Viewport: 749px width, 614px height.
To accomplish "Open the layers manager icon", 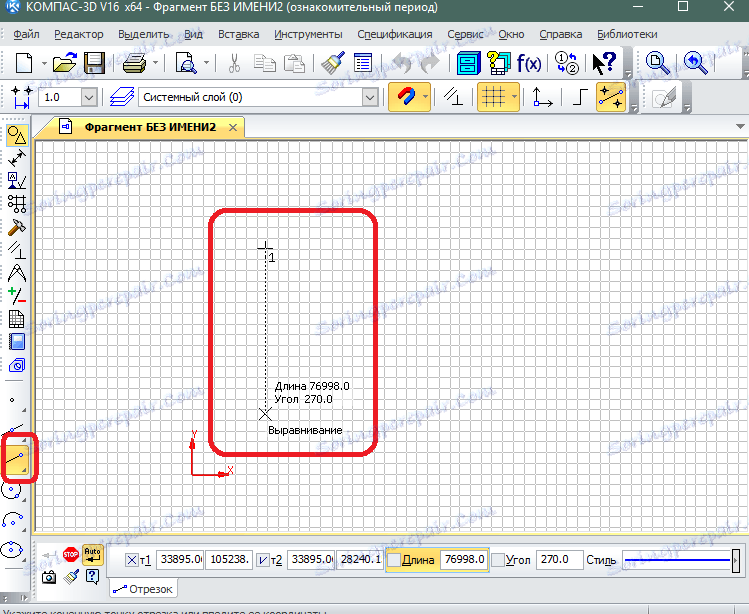I will tap(122, 97).
